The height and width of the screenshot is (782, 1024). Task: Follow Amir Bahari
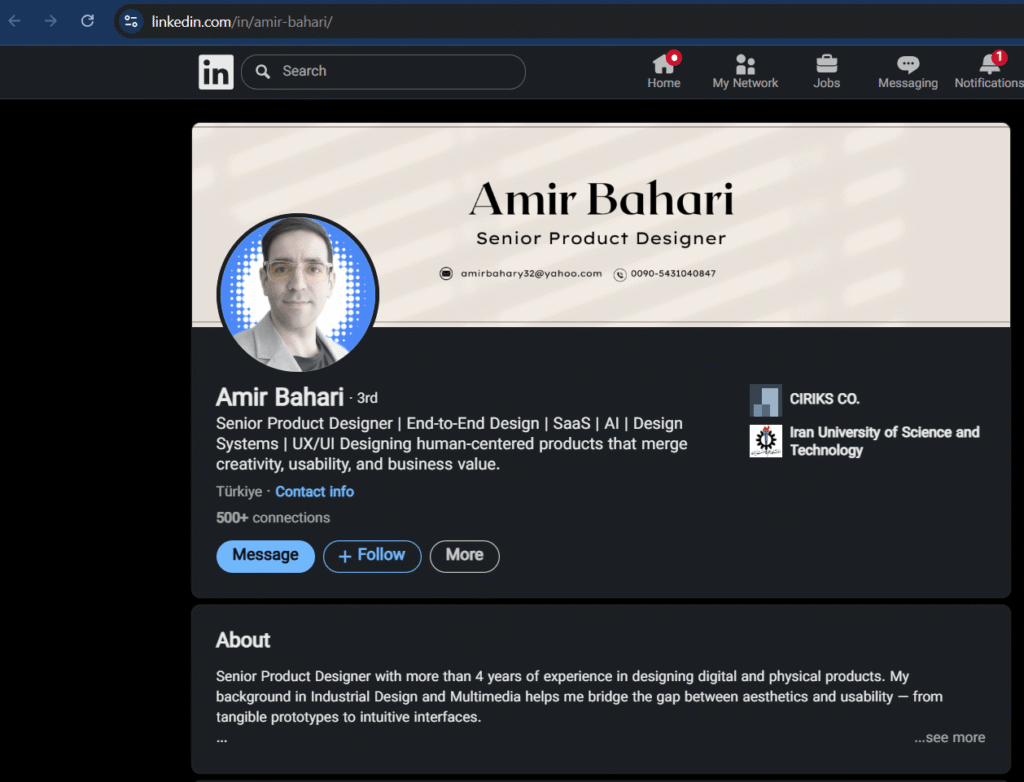tap(371, 556)
